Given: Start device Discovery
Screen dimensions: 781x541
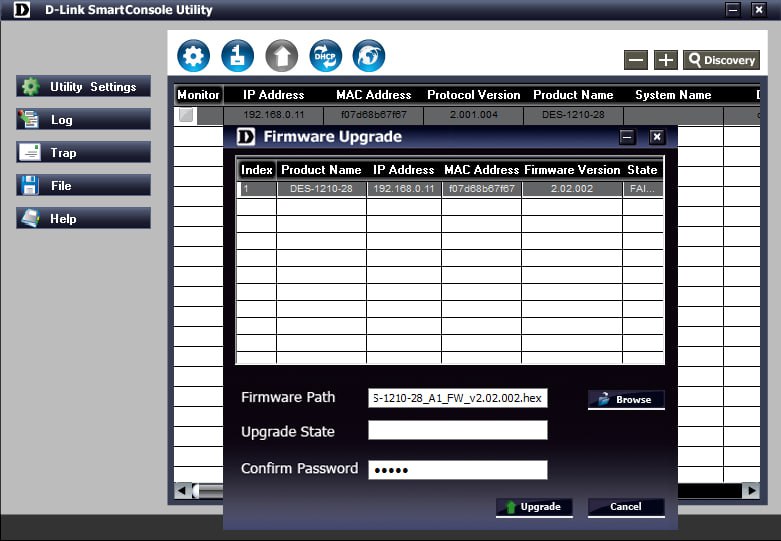Looking at the screenshot, I should click(x=721, y=60).
